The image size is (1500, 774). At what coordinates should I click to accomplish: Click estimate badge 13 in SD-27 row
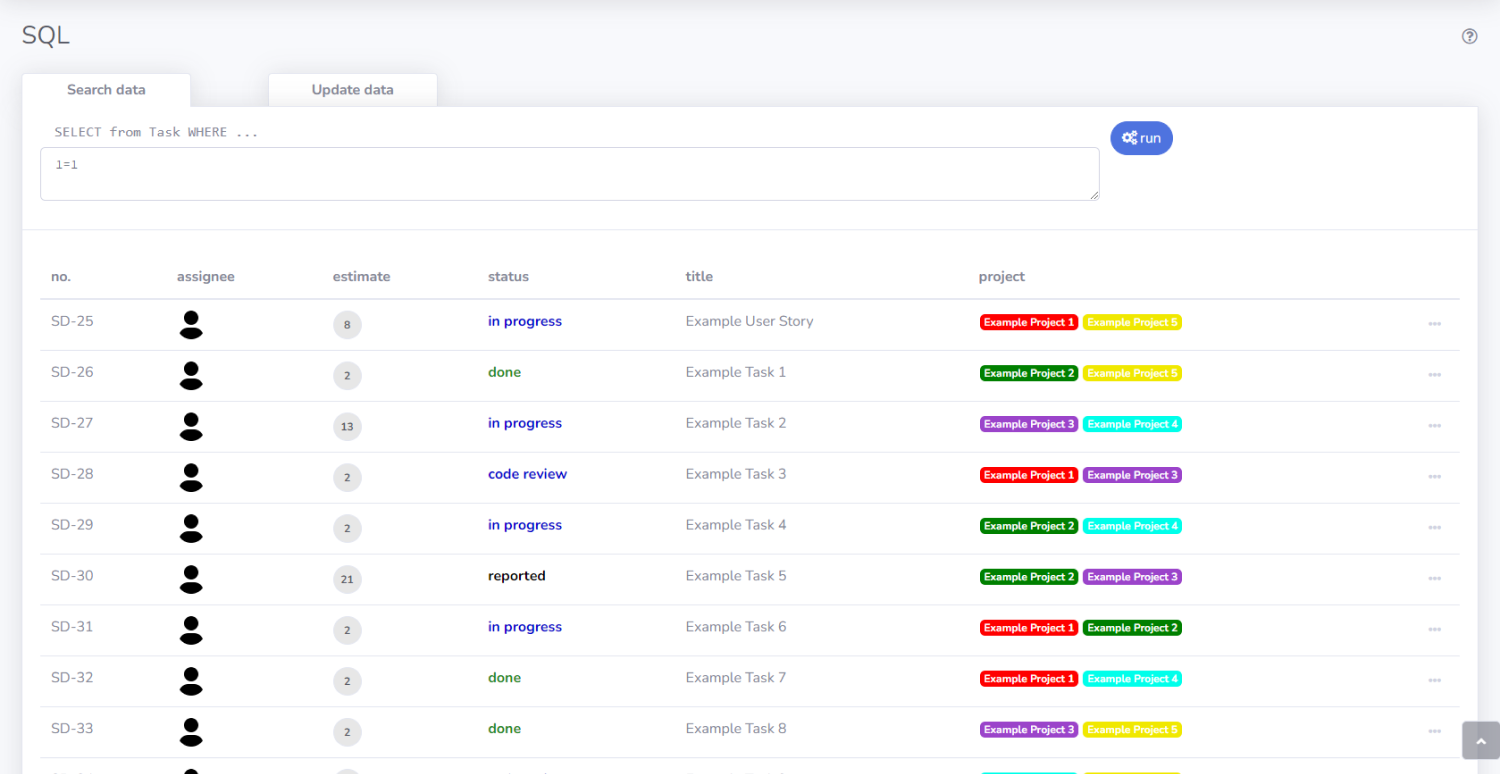347,427
